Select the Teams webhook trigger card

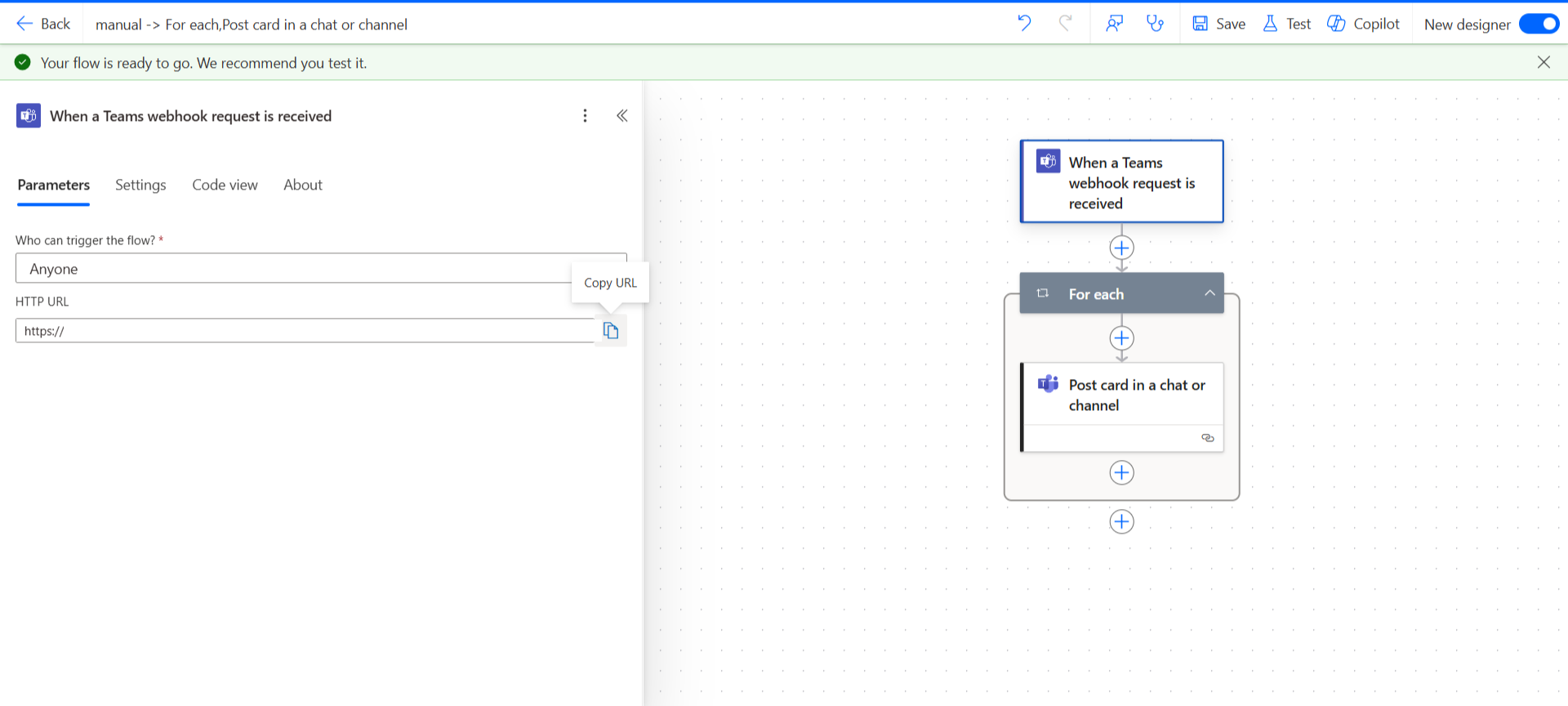click(x=1122, y=181)
